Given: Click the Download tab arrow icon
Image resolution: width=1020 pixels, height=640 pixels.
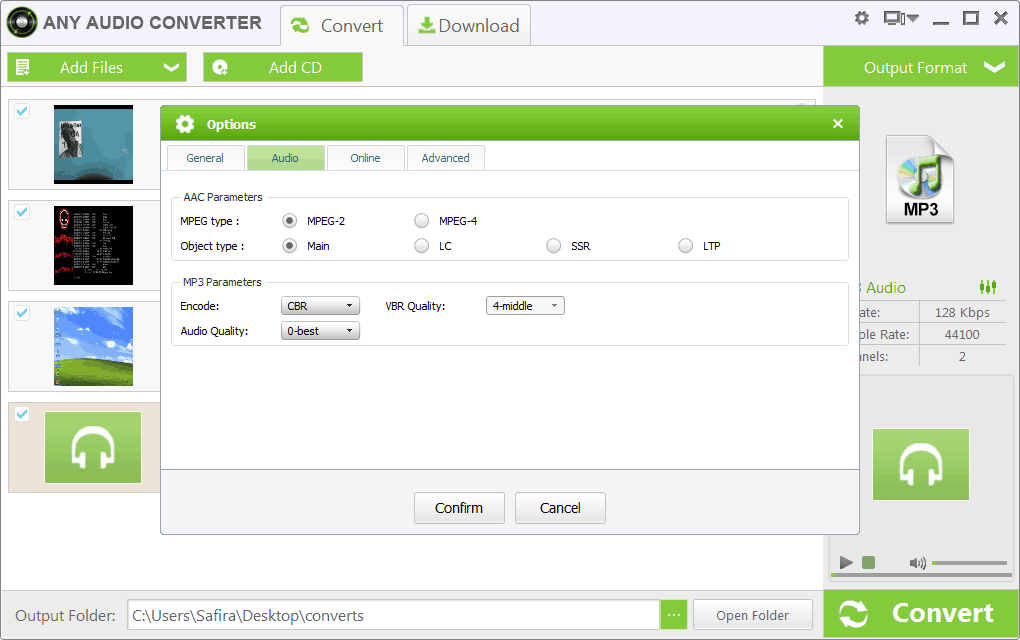Looking at the screenshot, I should point(426,25).
